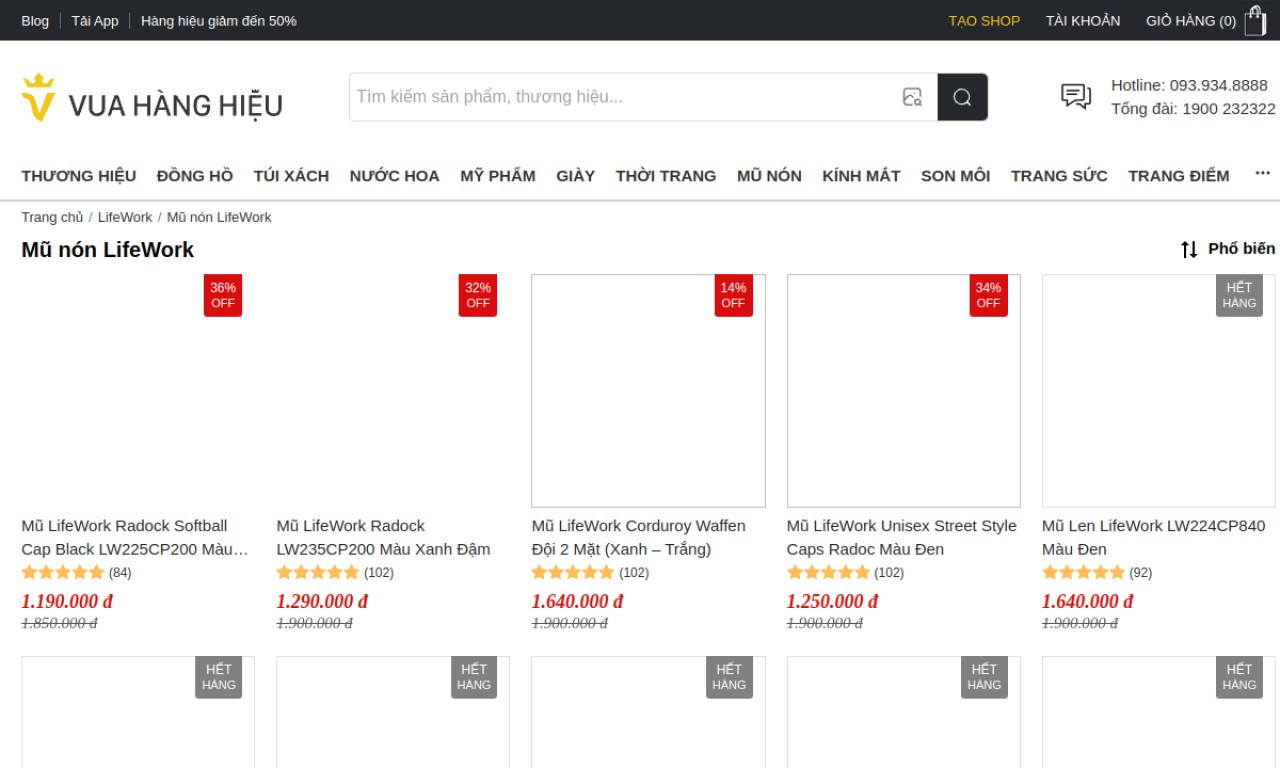Open MỸ PHẨM category
Screen dimensions: 1280x768
click(498, 176)
